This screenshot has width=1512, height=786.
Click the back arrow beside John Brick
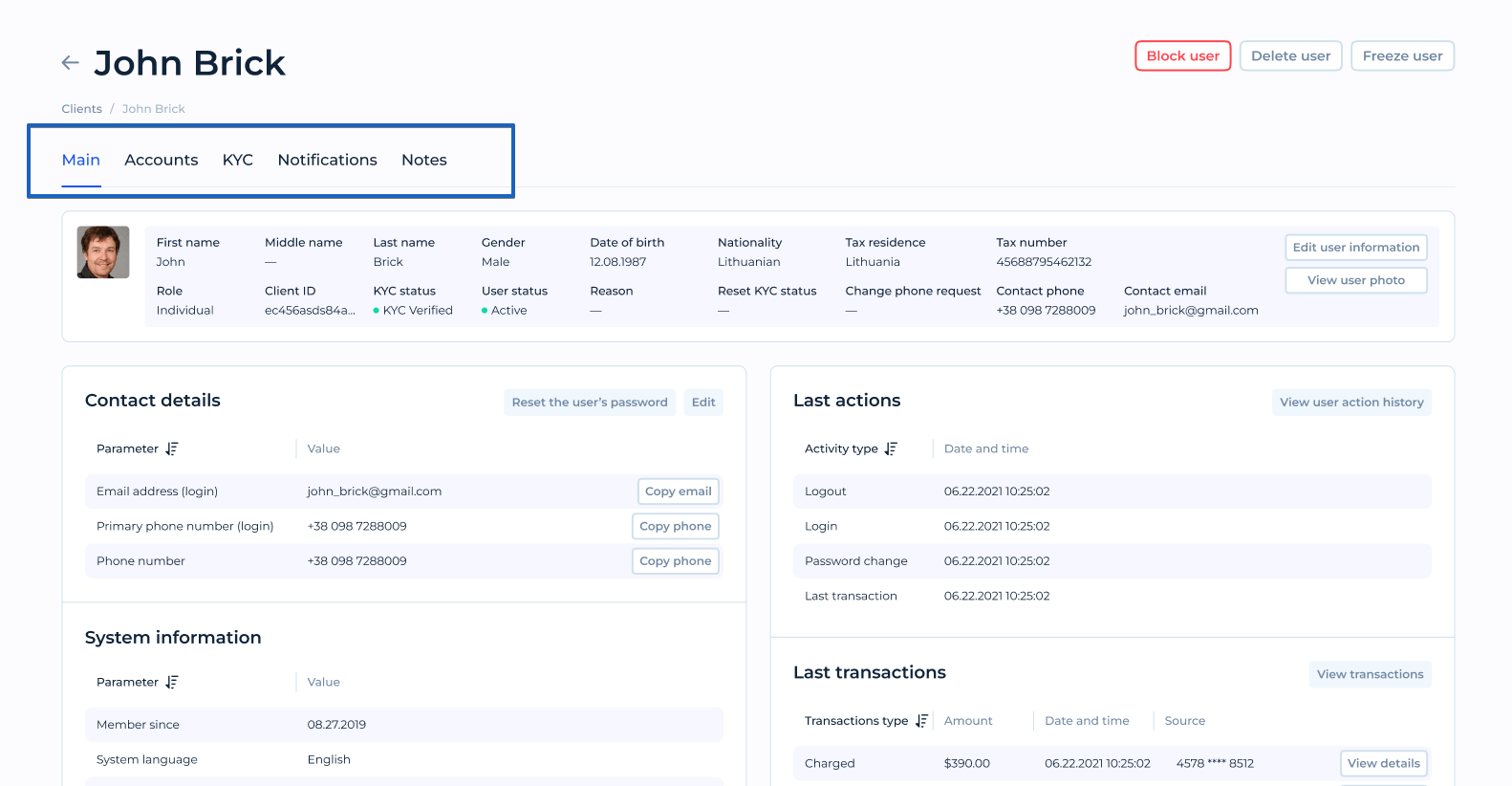[x=70, y=63]
